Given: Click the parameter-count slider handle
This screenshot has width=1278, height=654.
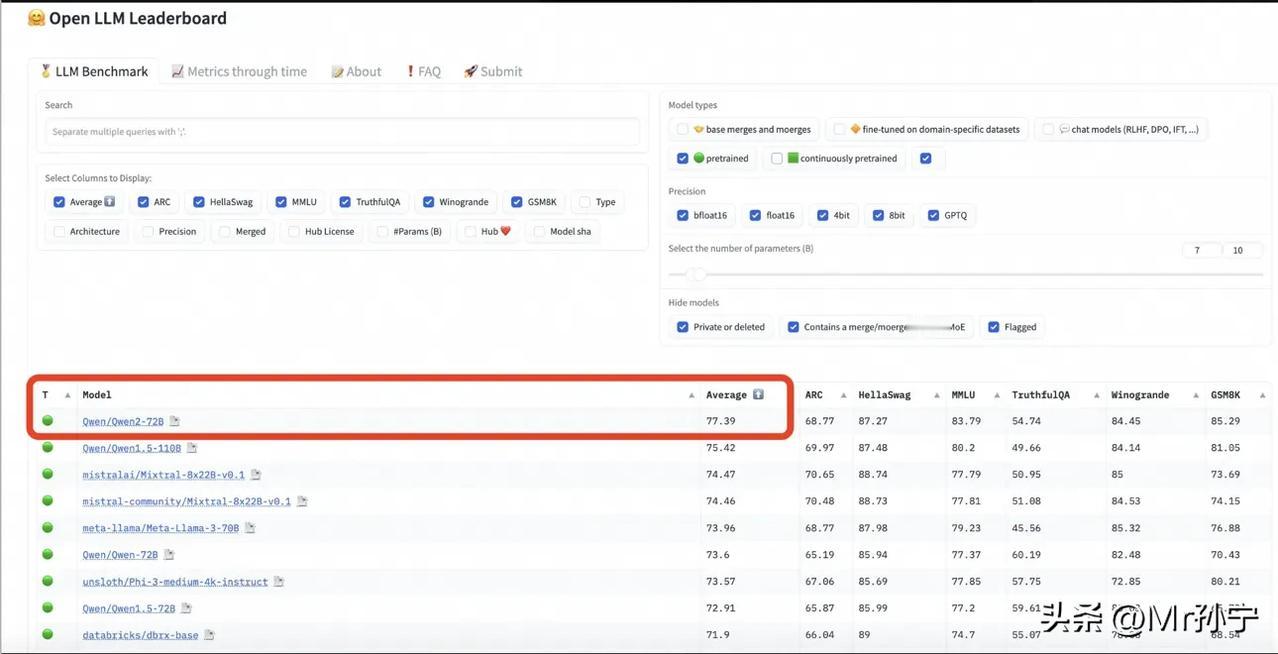Looking at the screenshot, I should pyautogui.click(x=699, y=274).
